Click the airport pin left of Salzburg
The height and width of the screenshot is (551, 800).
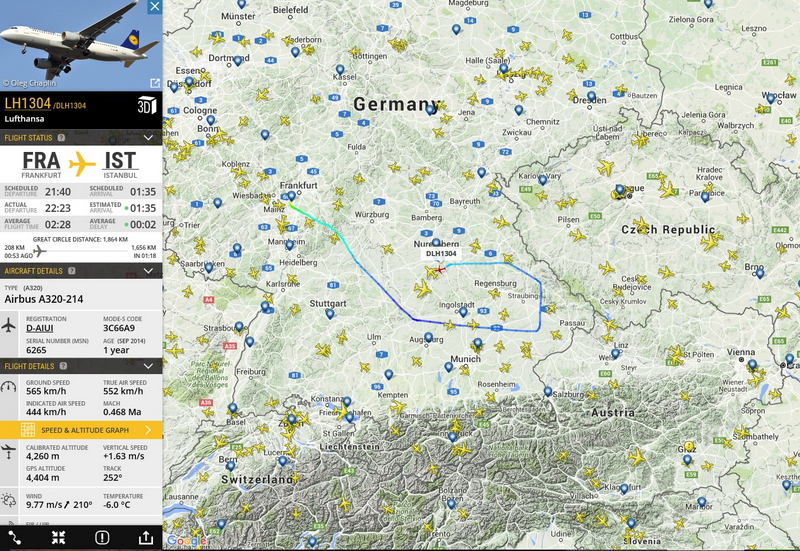[x=548, y=392]
